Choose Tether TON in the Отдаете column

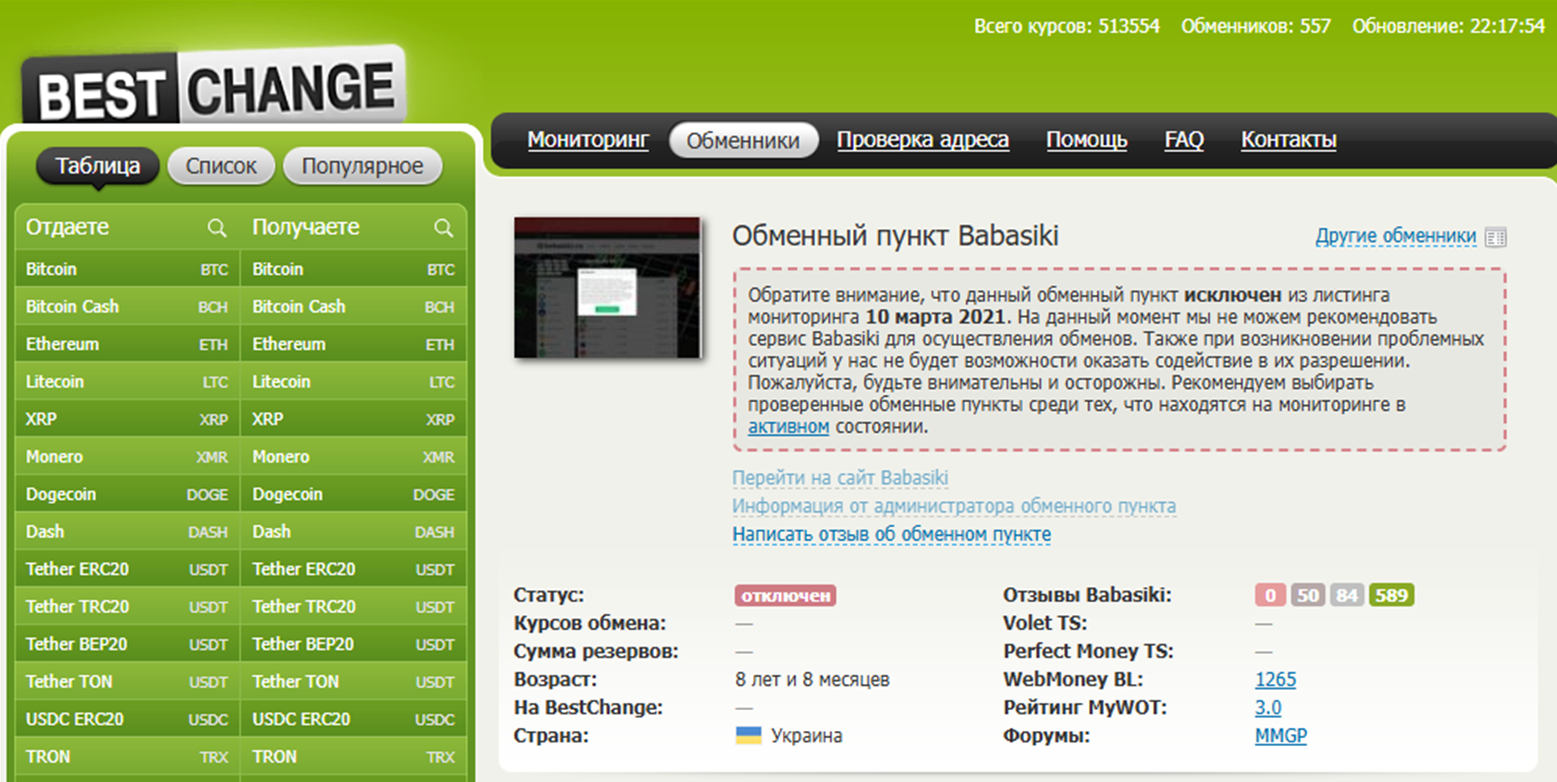point(127,682)
